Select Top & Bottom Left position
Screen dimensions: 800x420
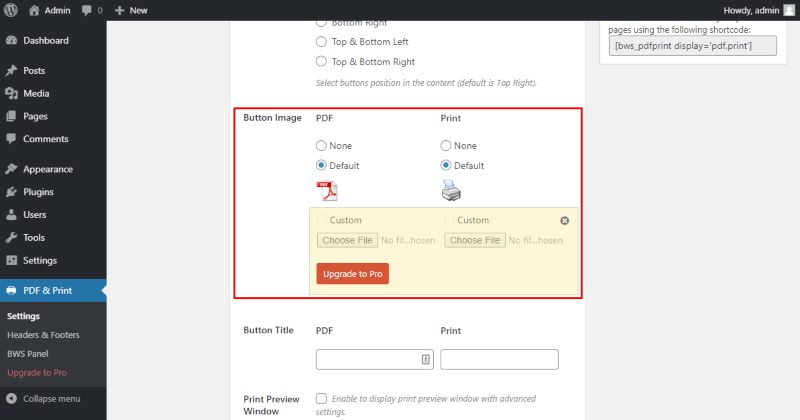321,41
